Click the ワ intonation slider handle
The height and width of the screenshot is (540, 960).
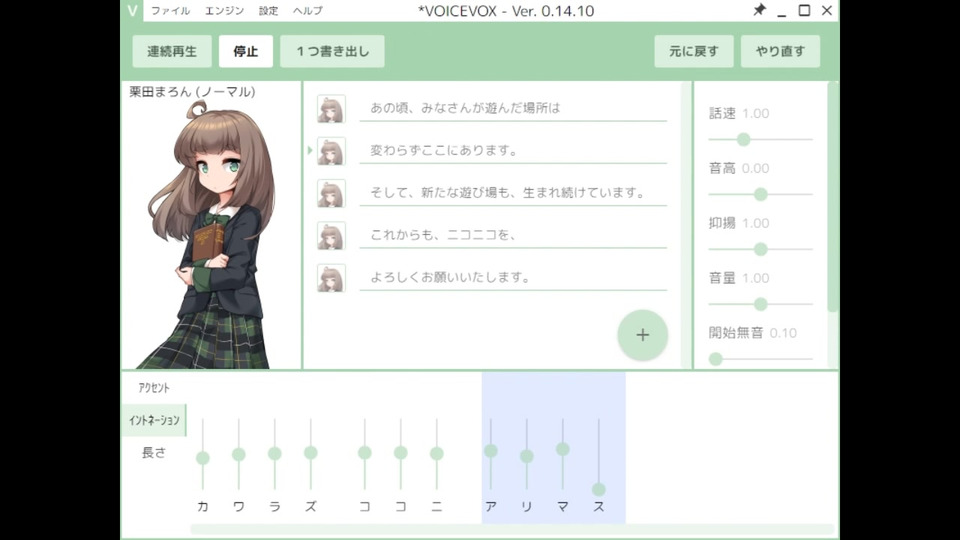point(239,454)
